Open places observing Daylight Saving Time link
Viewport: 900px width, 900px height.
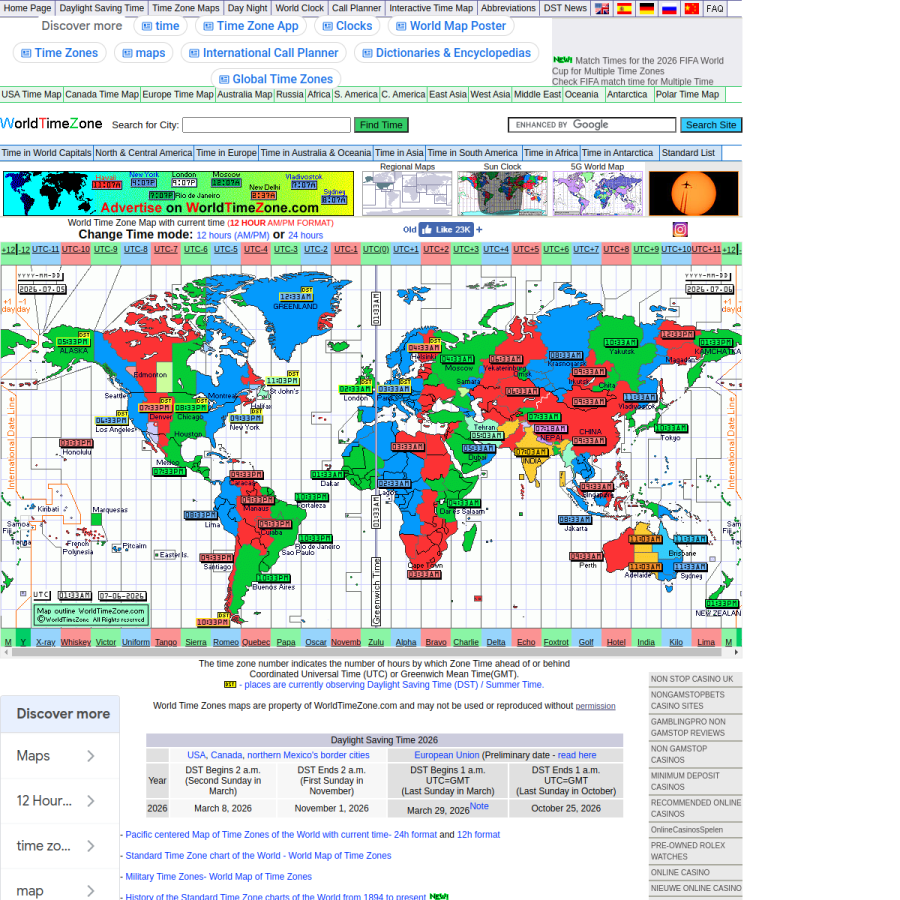tap(394, 685)
